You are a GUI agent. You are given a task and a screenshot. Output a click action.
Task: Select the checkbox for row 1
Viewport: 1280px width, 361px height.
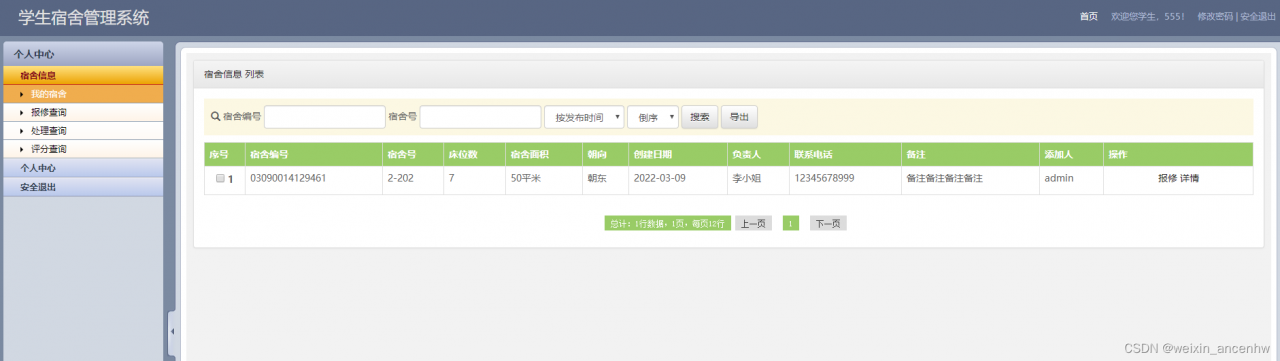pyautogui.click(x=220, y=178)
